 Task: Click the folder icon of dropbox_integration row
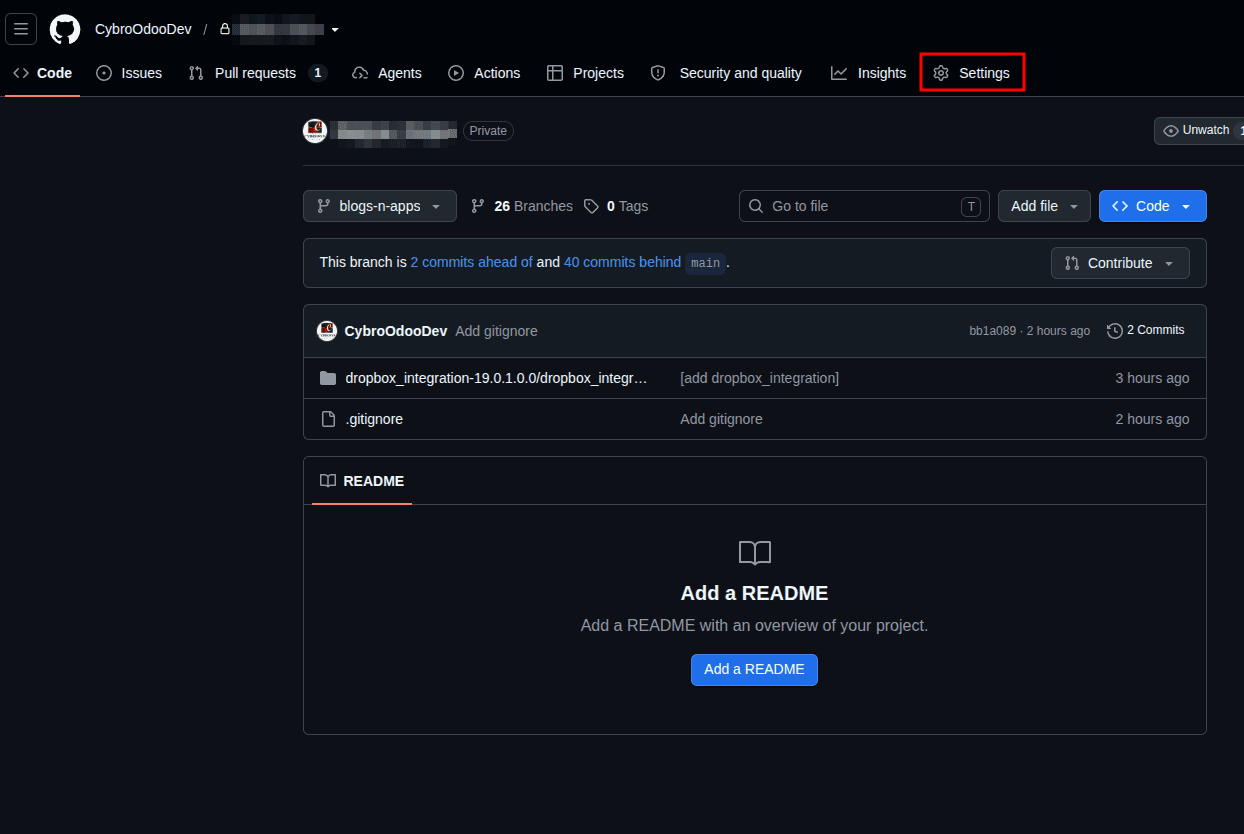(328, 378)
